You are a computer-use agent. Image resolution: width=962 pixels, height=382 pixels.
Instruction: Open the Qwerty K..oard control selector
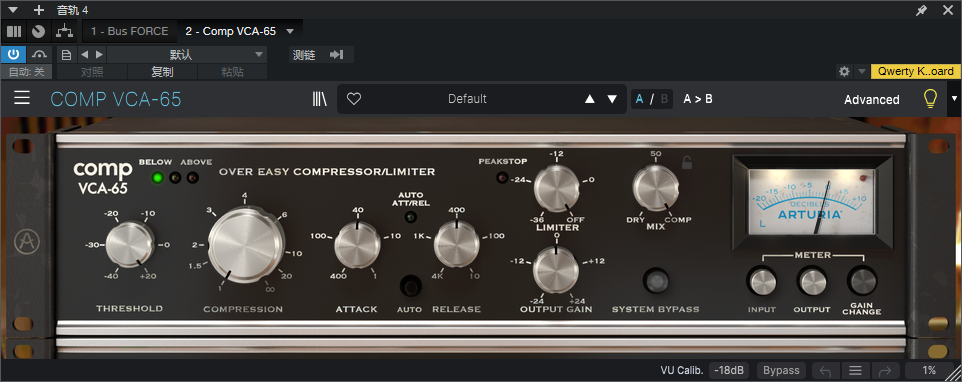point(915,71)
